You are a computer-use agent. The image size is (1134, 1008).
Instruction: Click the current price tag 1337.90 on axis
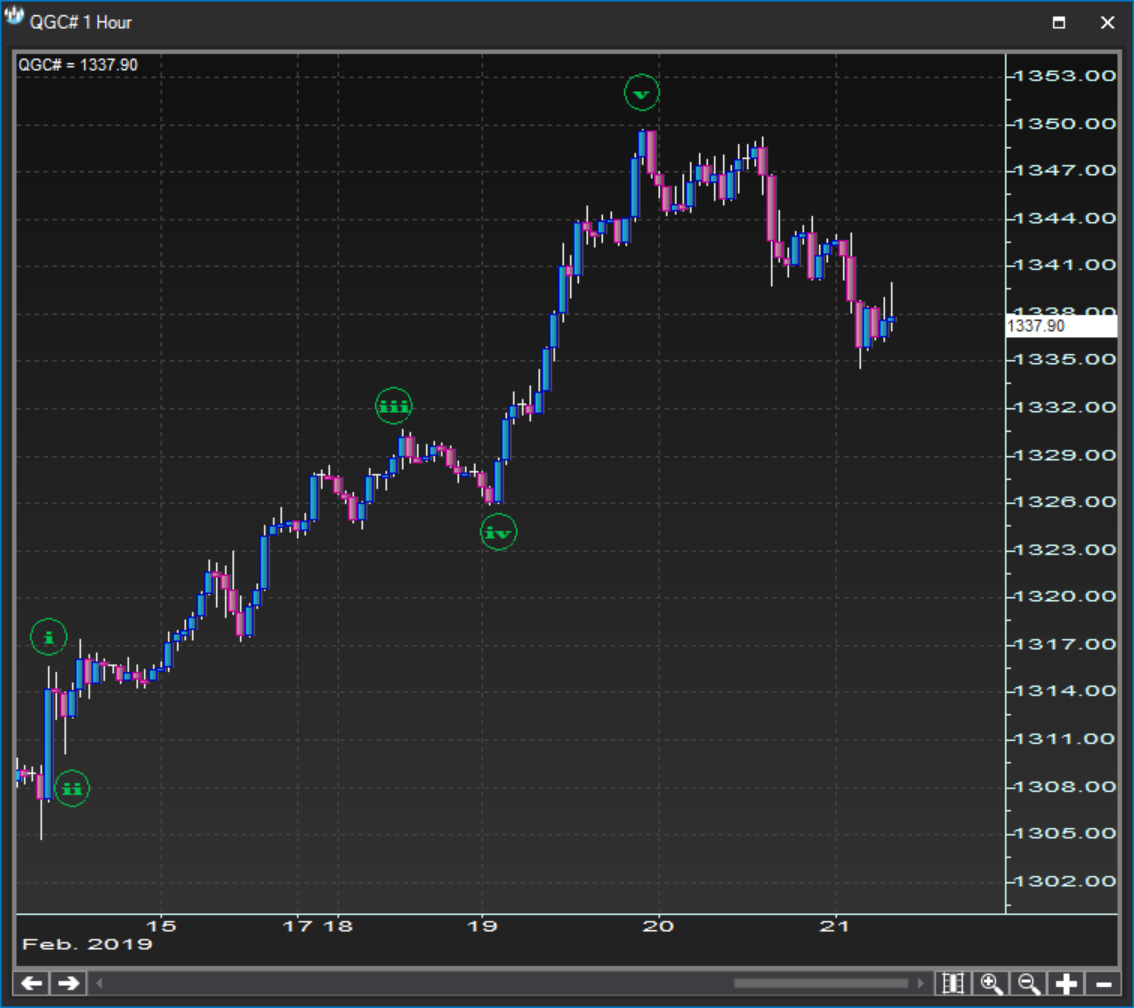(1061, 326)
